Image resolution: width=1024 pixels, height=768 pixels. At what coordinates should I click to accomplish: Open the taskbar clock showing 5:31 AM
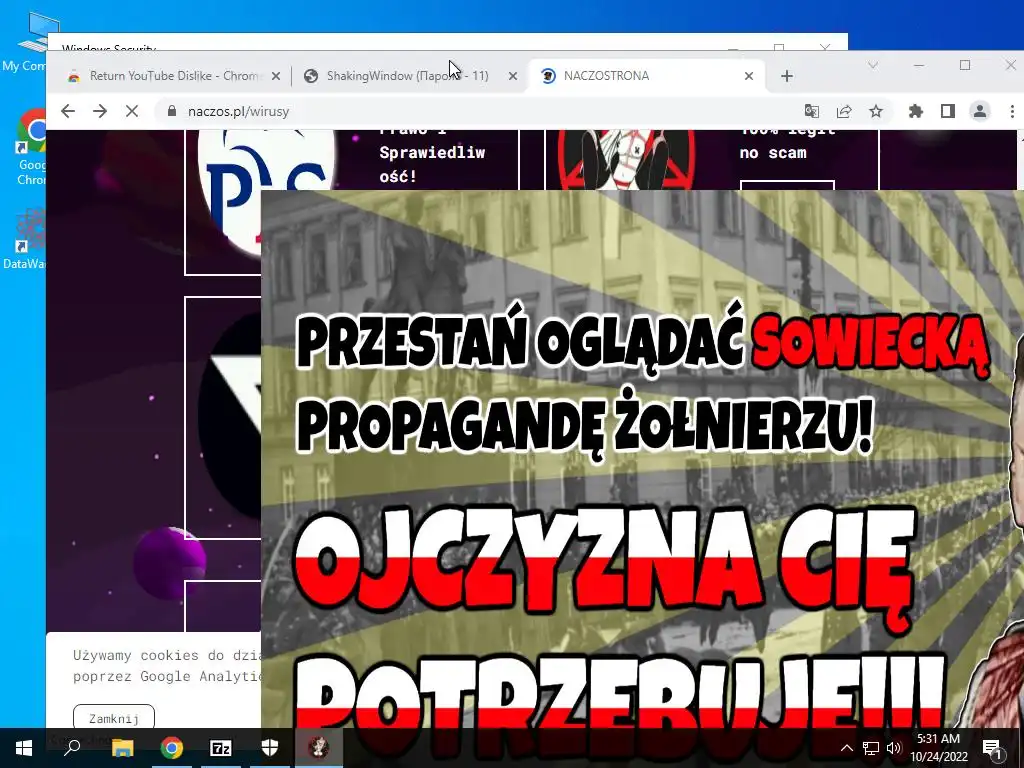pyautogui.click(x=938, y=748)
